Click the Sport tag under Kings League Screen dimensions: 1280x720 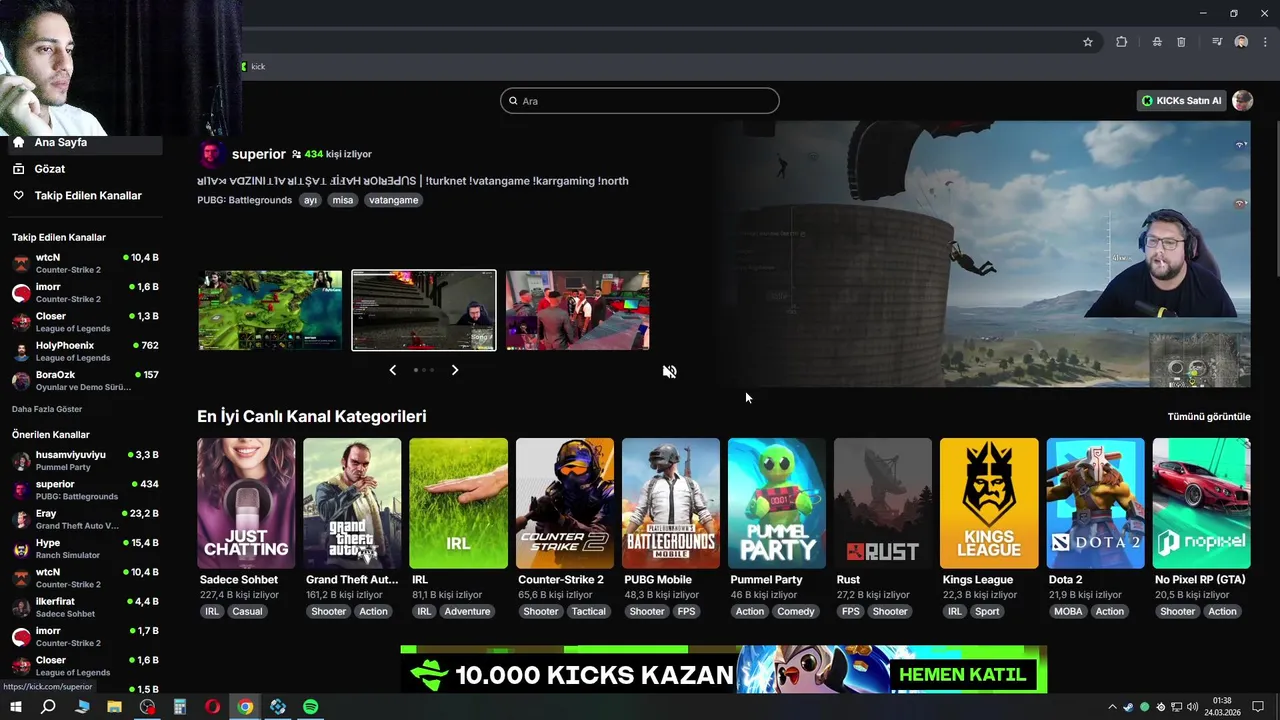point(987,612)
